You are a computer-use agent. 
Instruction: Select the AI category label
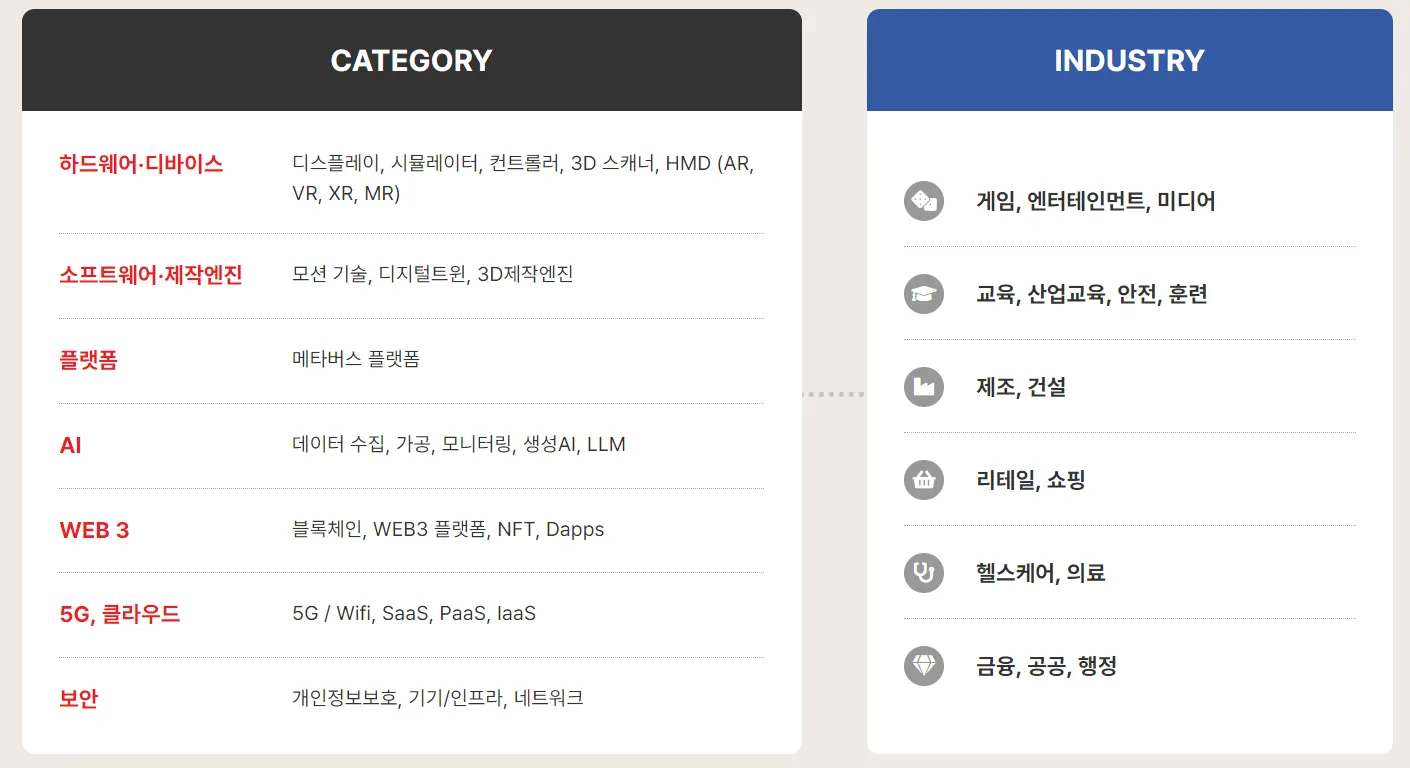point(71,445)
